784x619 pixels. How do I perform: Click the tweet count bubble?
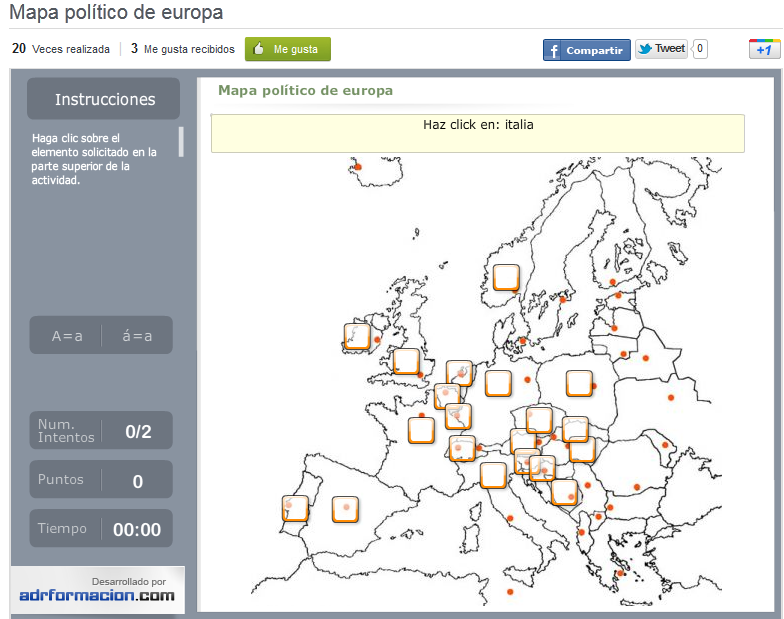(700, 49)
